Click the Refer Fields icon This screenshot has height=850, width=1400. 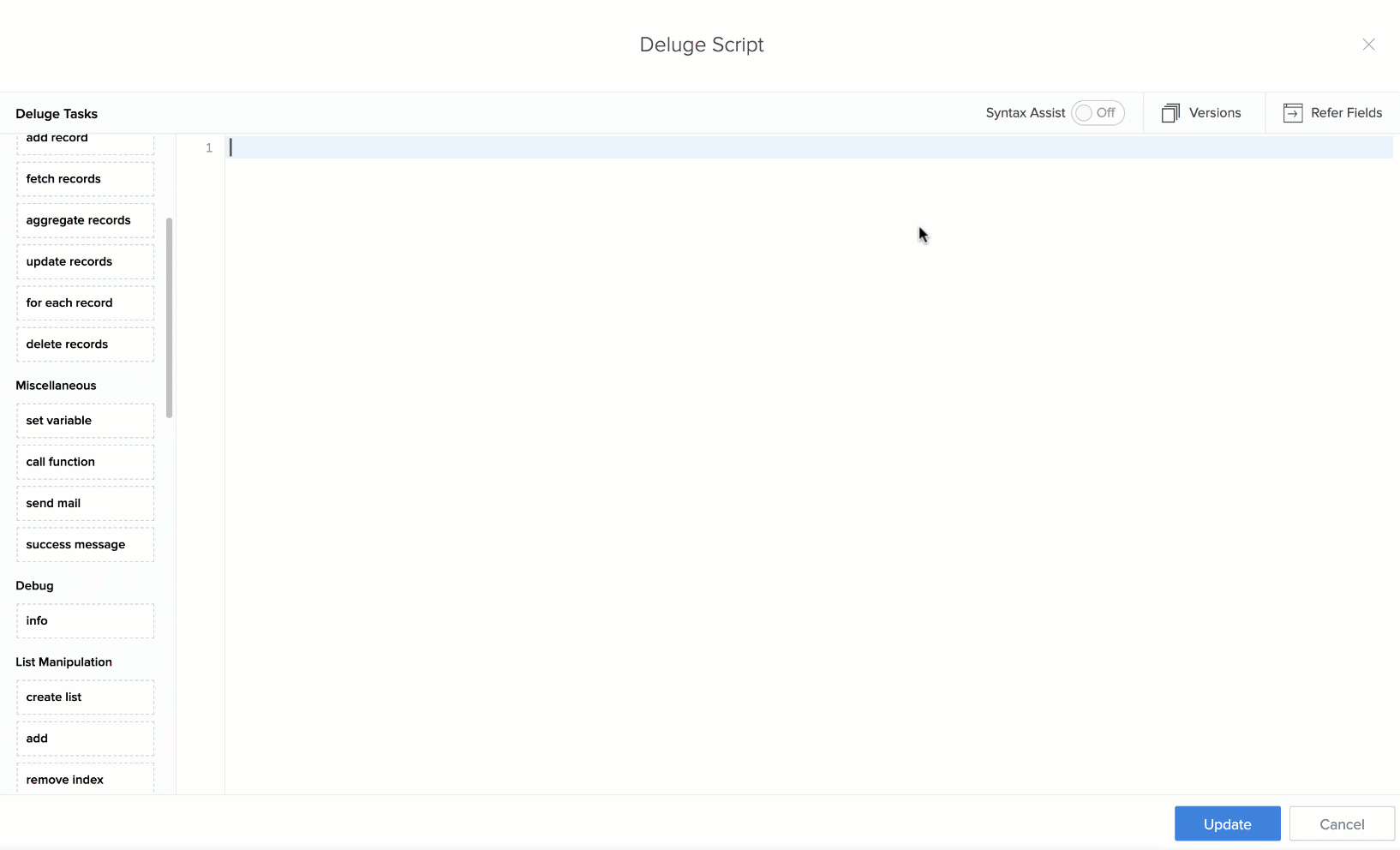(1293, 113)
